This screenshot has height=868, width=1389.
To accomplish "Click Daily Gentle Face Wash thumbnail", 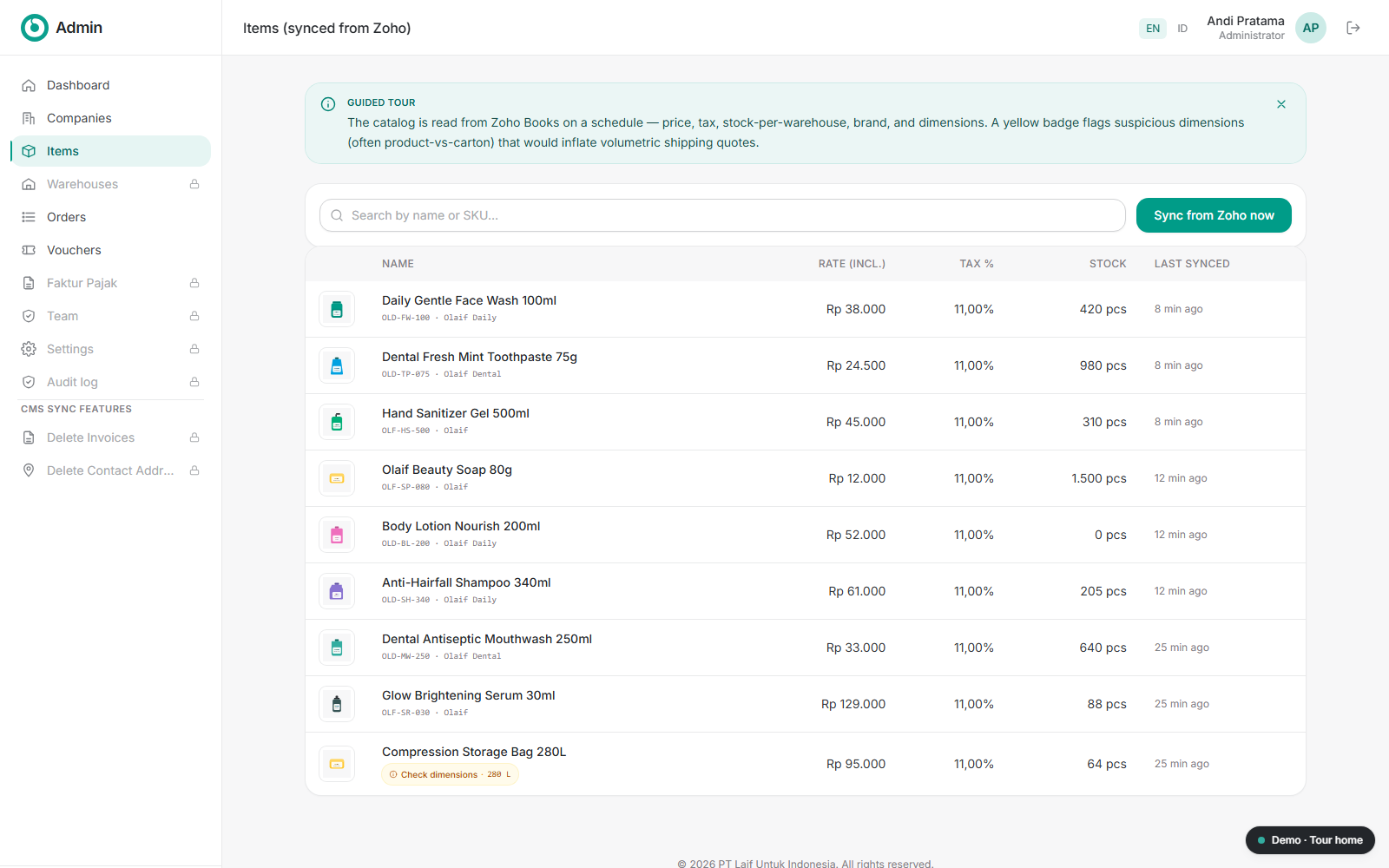I will point(337,309).
